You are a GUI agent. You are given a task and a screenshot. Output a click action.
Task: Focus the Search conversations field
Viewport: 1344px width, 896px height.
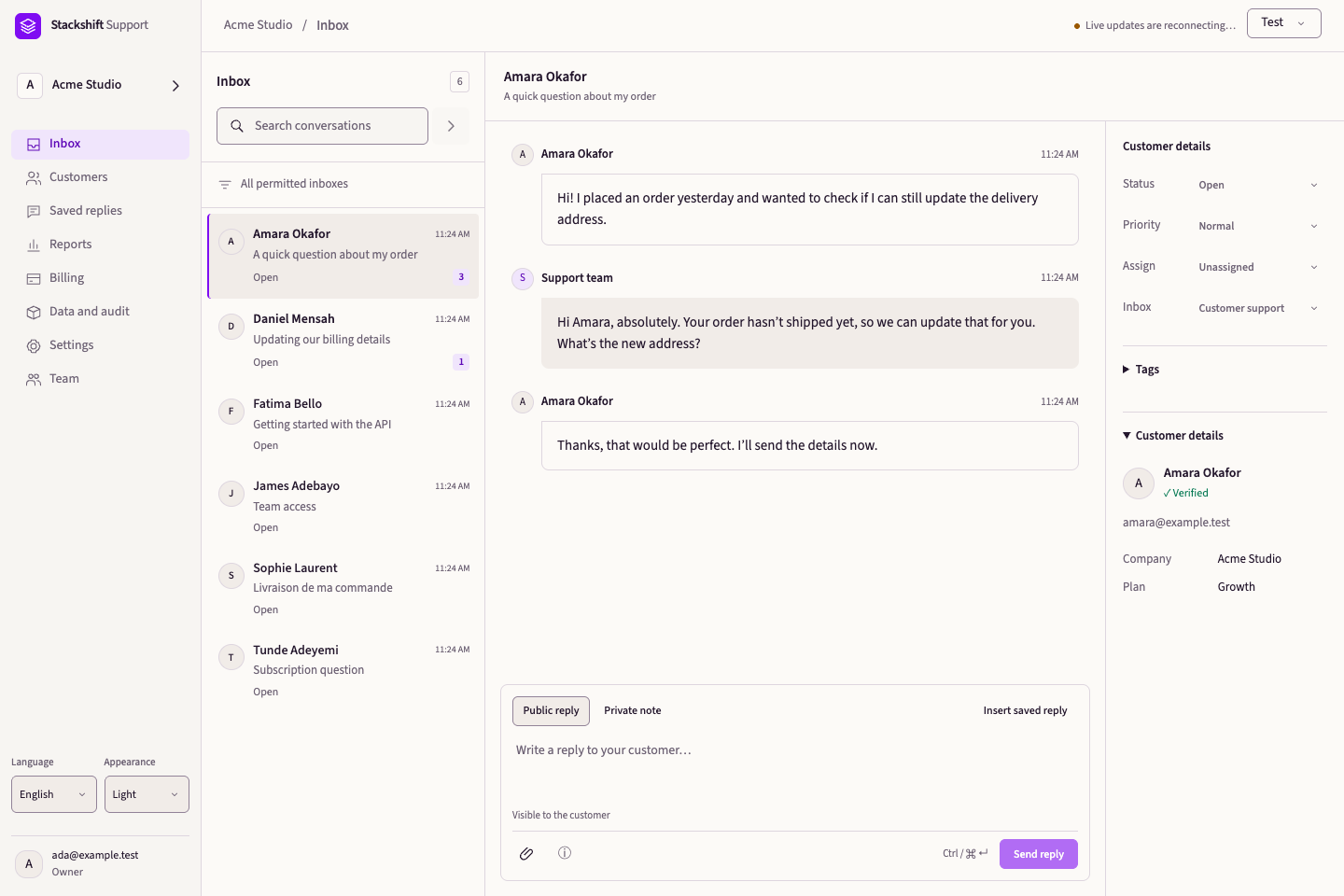click(322, 126)
